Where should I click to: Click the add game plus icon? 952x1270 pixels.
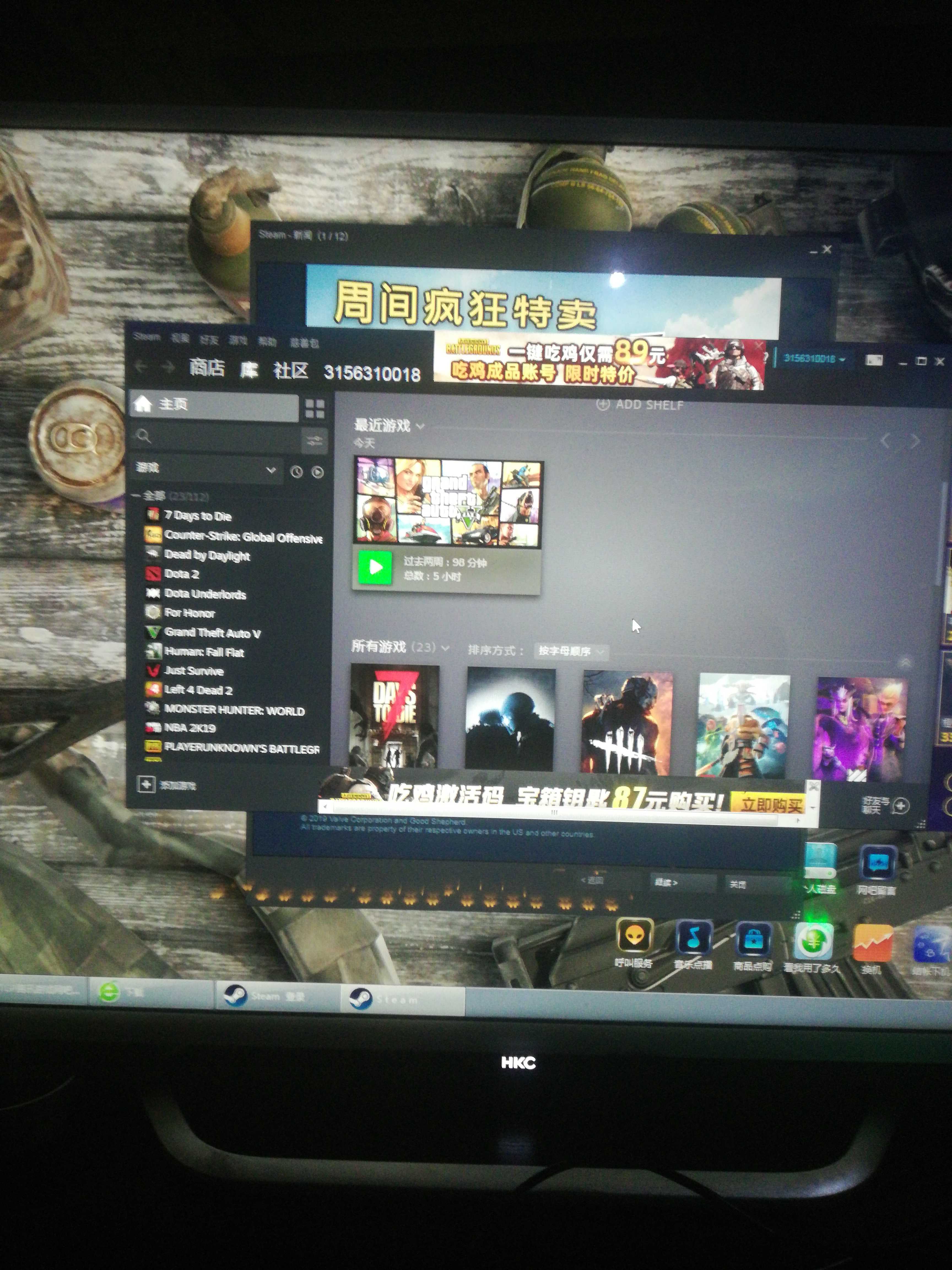coord(146,784)
